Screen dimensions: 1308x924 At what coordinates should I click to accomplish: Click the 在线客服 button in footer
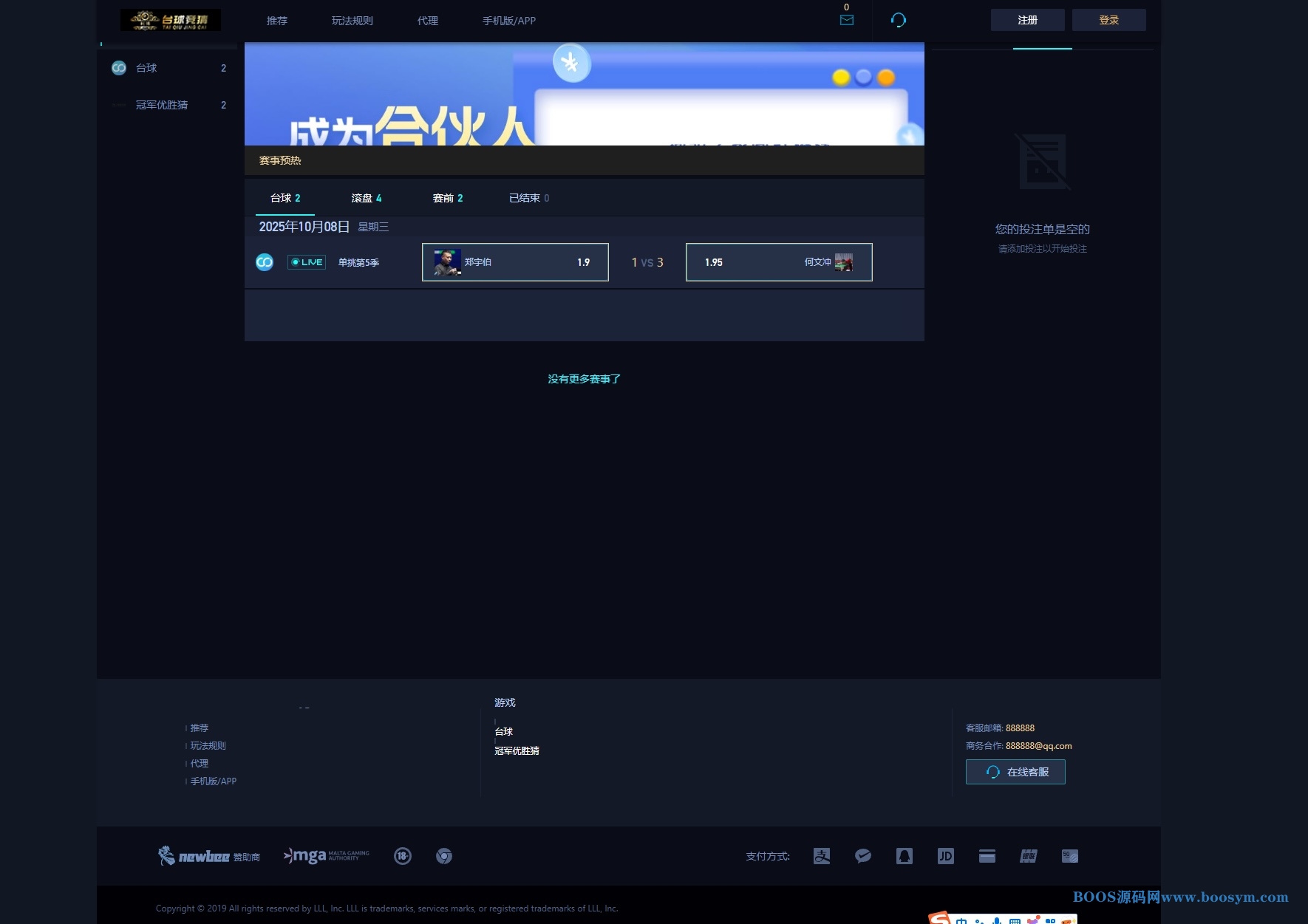(1015, 772)
